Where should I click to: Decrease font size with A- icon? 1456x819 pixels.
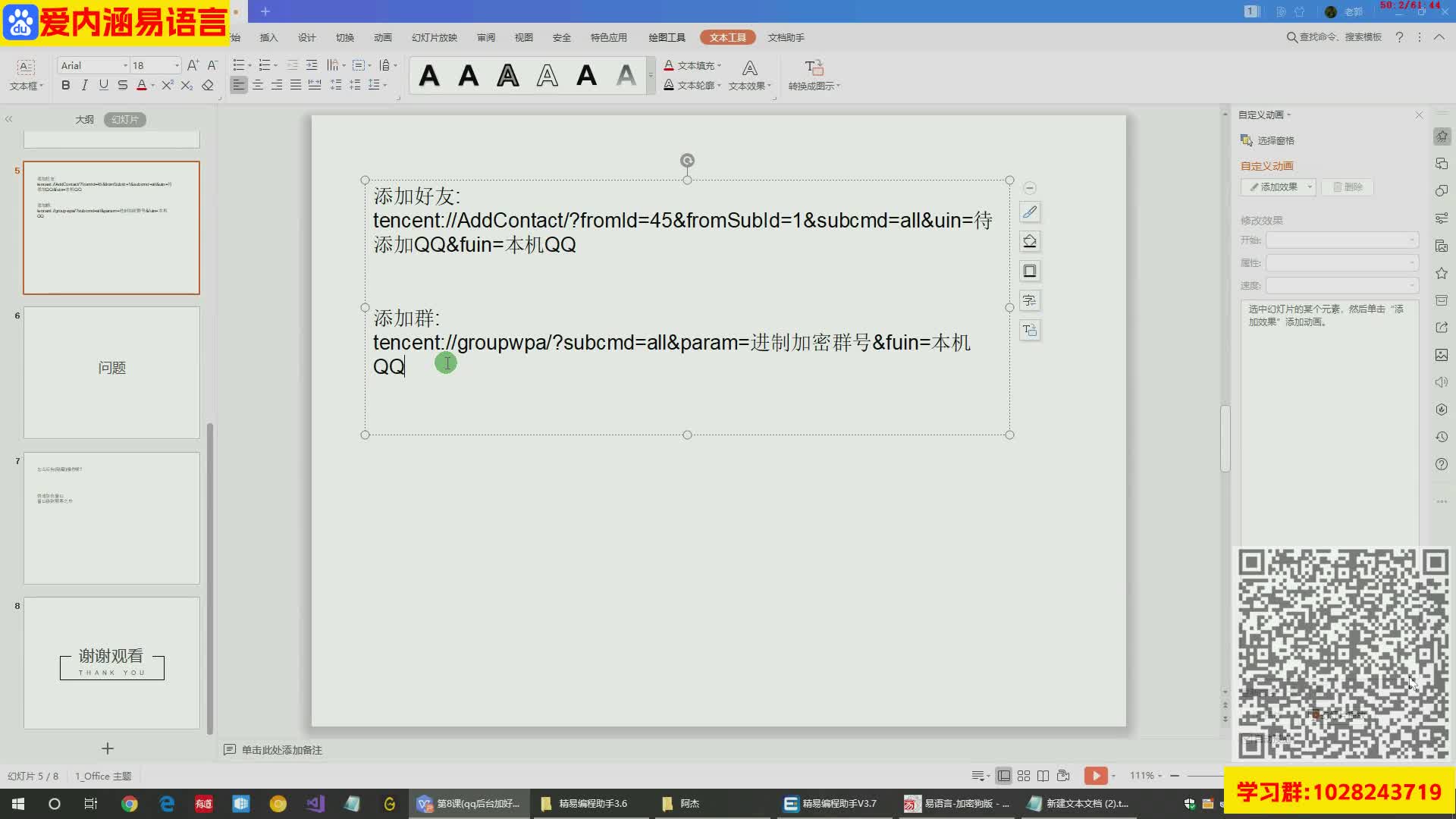(212, 65)
